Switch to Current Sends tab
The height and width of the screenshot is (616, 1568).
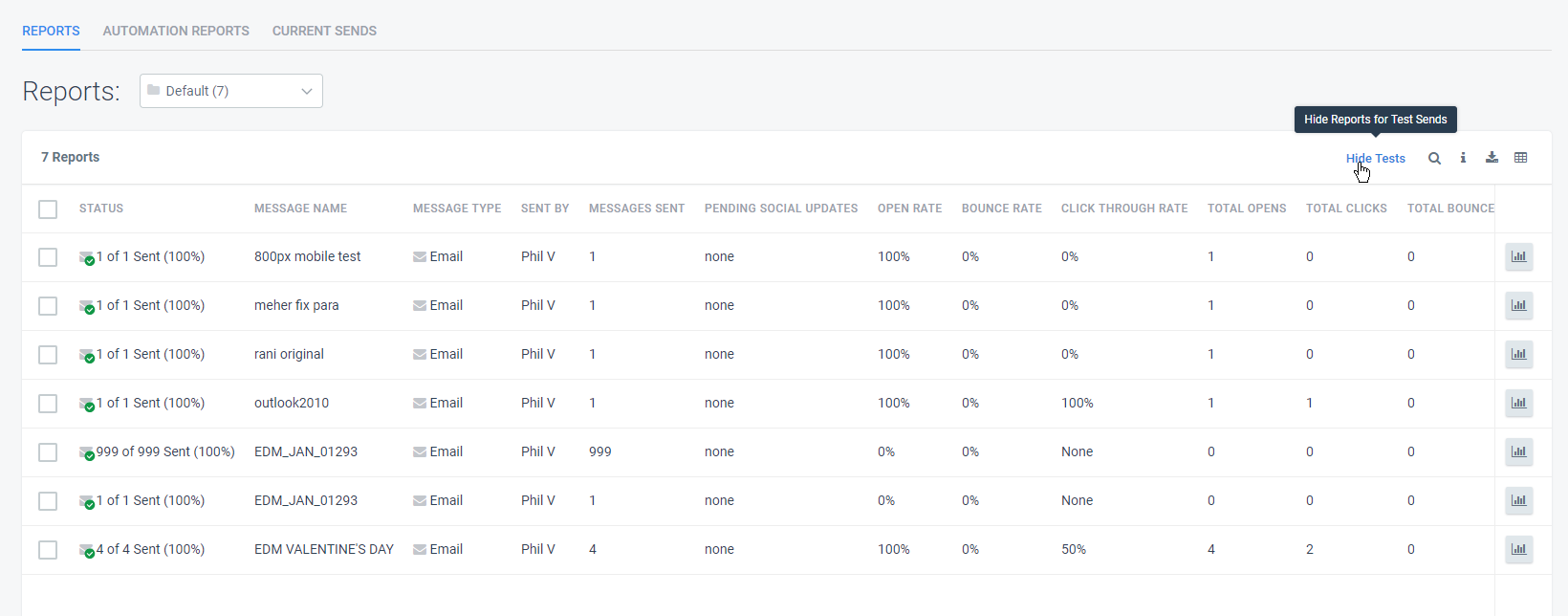coord(324,31)
